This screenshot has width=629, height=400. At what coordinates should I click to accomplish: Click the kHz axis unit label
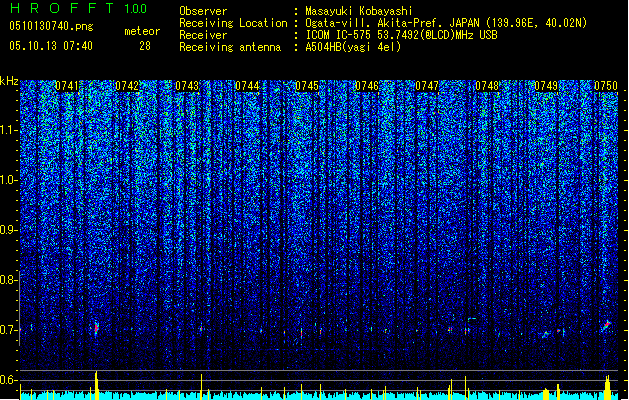click(x=9, y=81)
